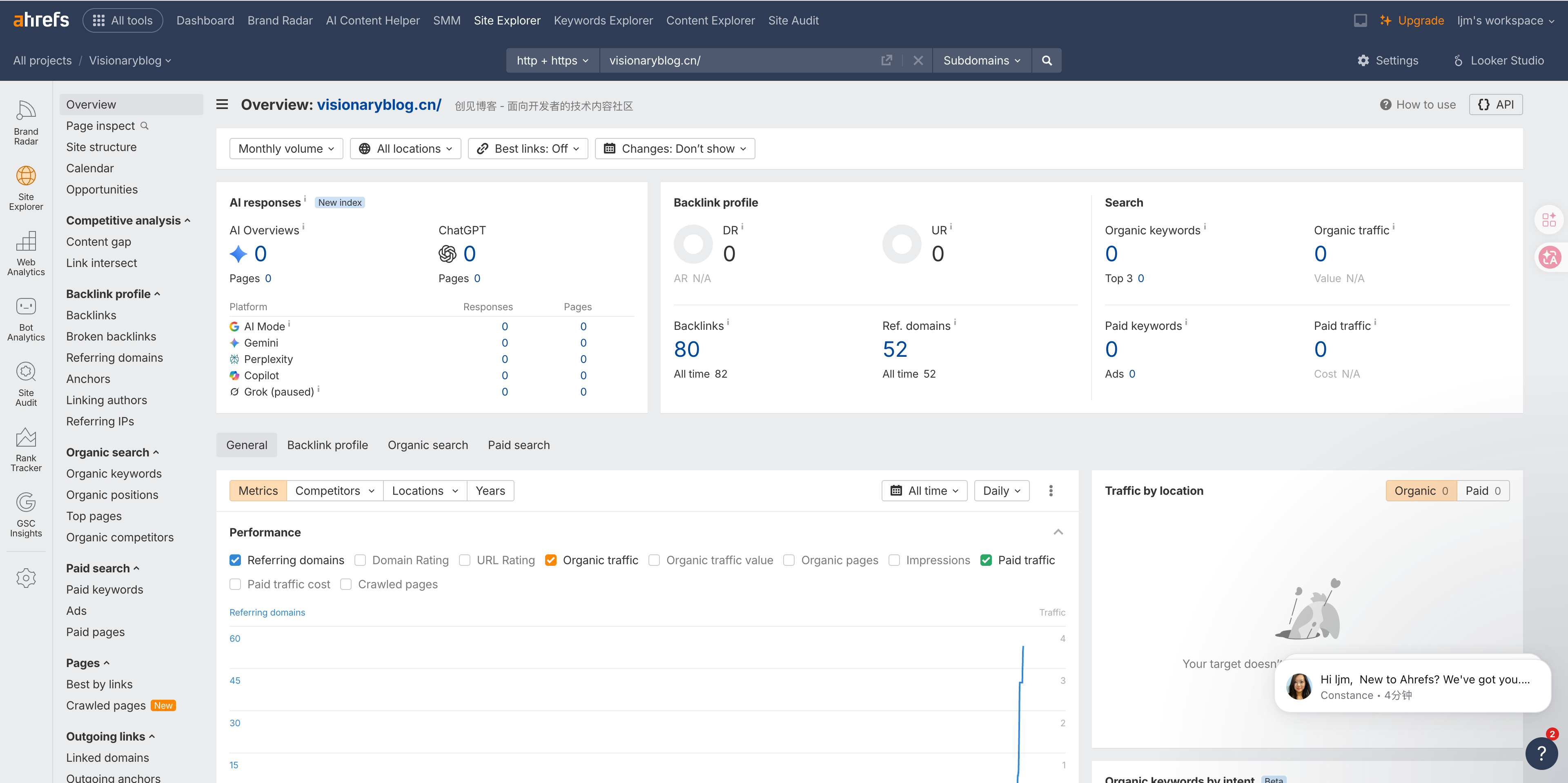Check the Paid traffic cost checkbox
This screenshot has width=1568, height=783.
pyautogui.click(x=236, y=584)
